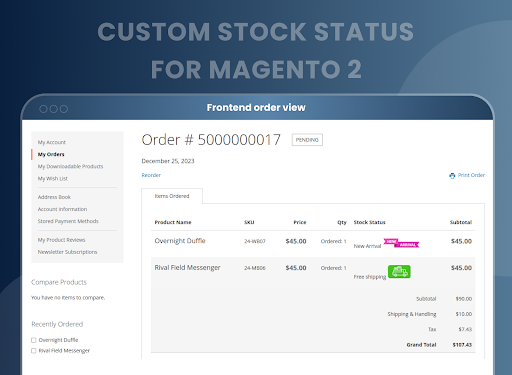The height and width of the screenshot is (375, 512).
Task: Open My Product Reviews page
Action: (61, 240)
